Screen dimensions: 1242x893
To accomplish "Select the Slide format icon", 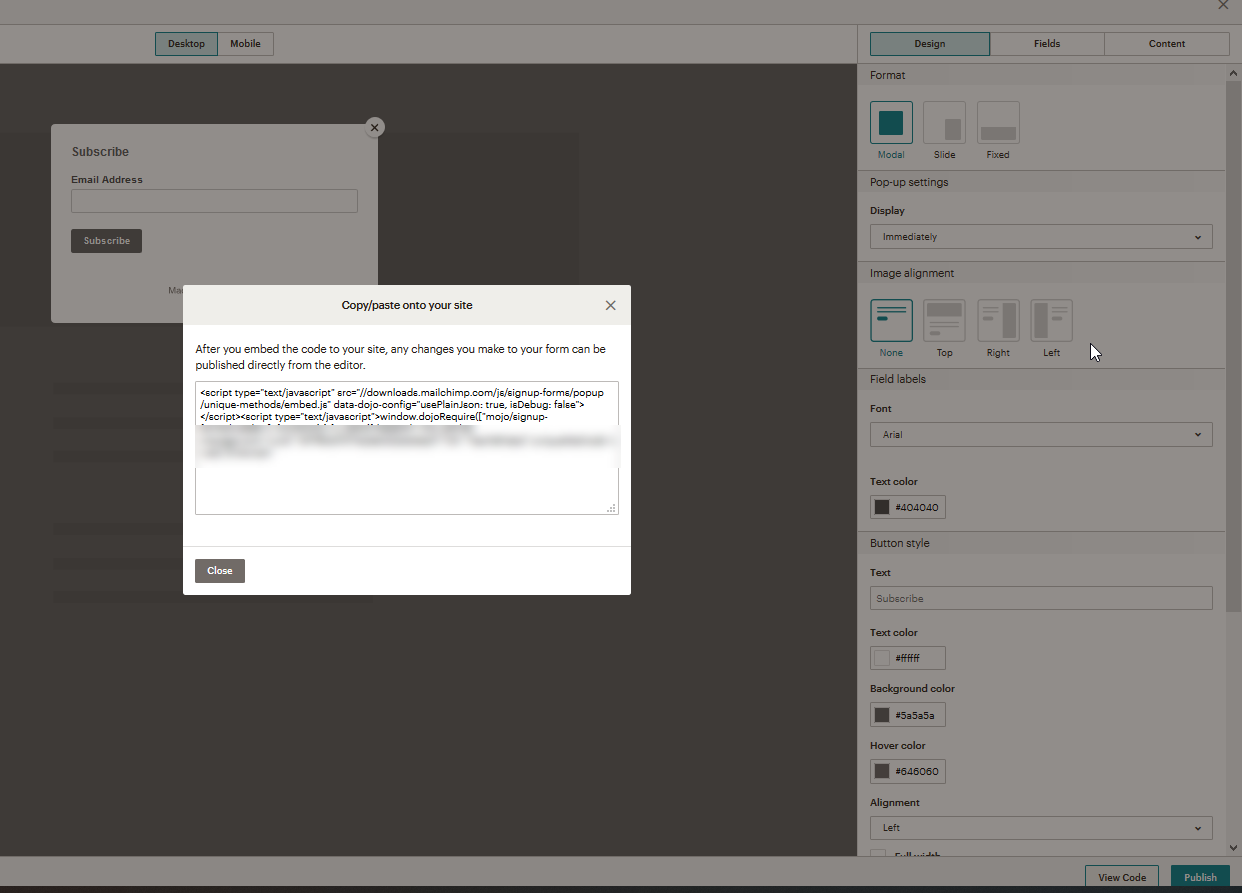I will [x=945, y=122].
